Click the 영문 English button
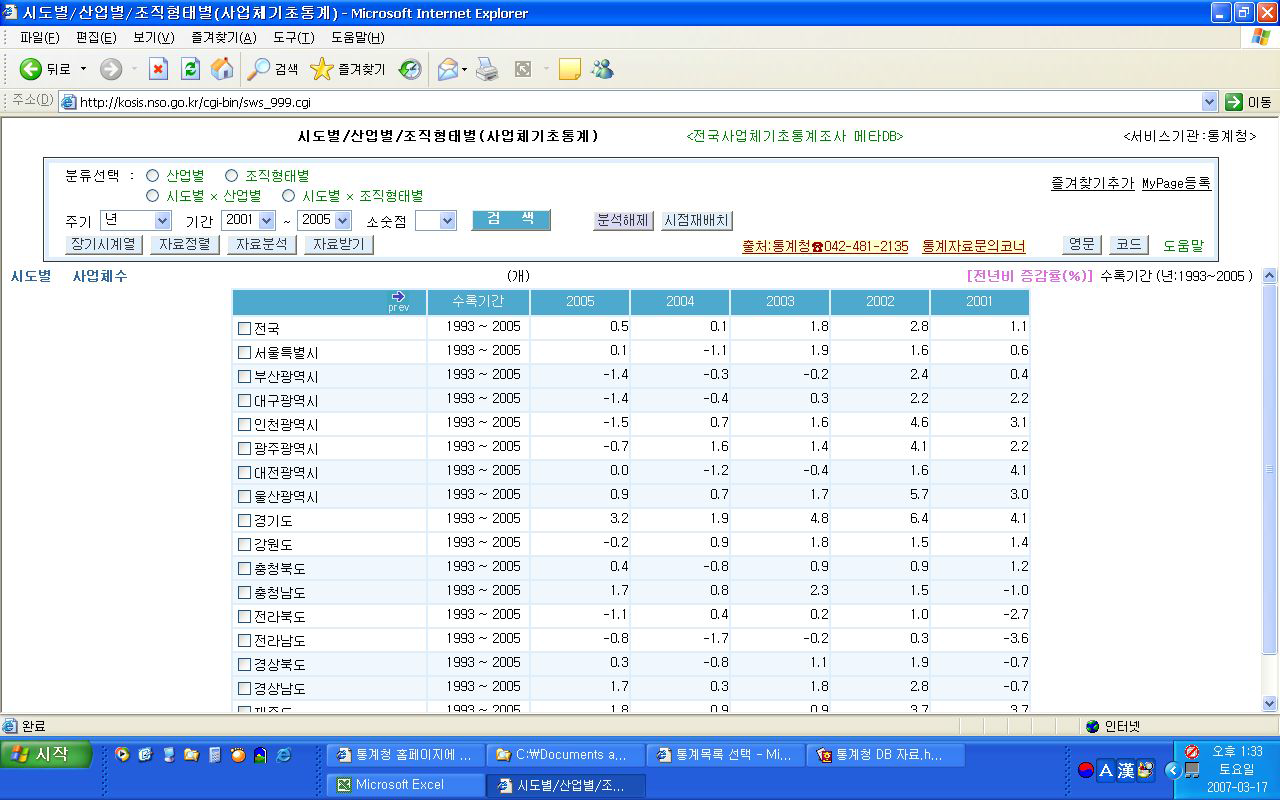Image resolution: width=1280 pixels, height=800 pixels. tap(1081, 244)
